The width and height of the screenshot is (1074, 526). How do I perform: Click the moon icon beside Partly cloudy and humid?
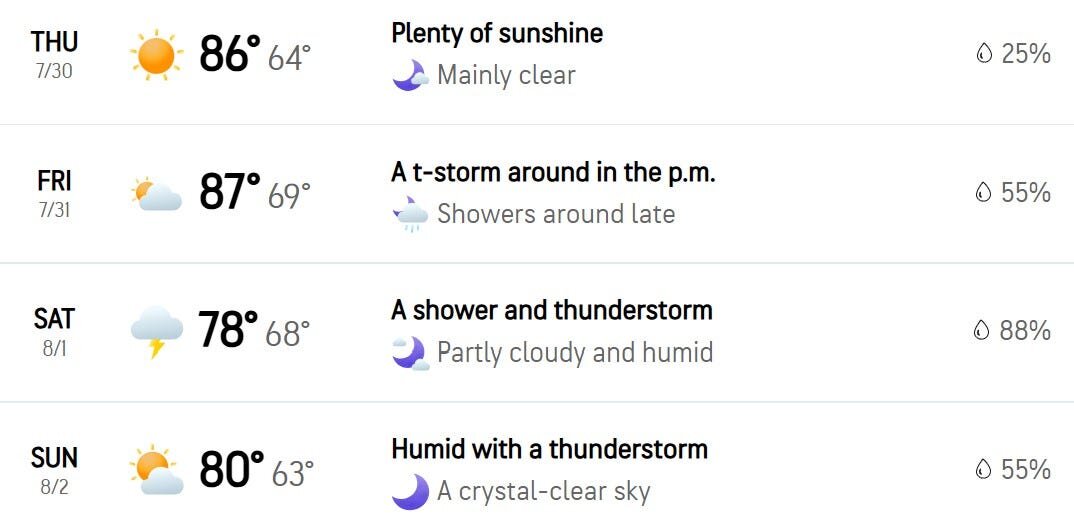pos(410,353)
